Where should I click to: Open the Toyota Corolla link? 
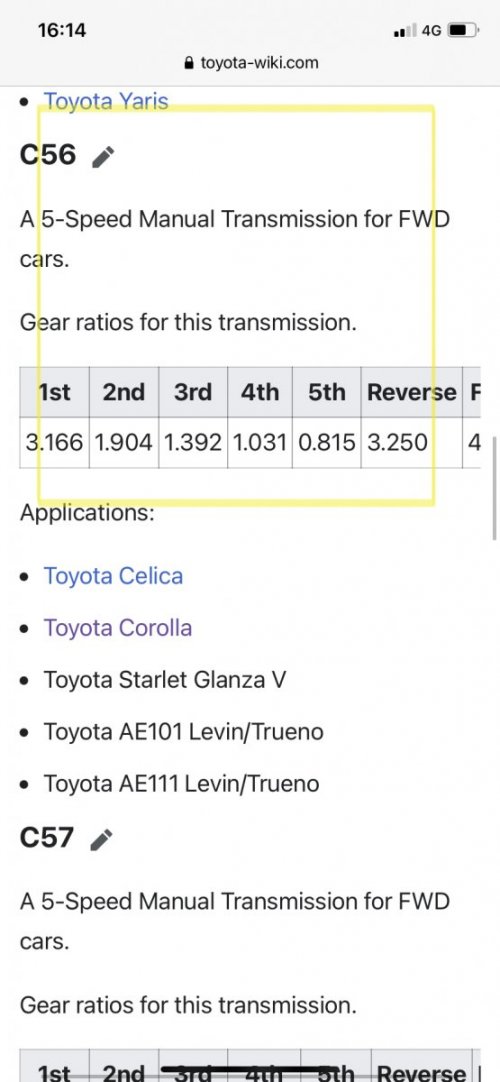tap(117, 627)
